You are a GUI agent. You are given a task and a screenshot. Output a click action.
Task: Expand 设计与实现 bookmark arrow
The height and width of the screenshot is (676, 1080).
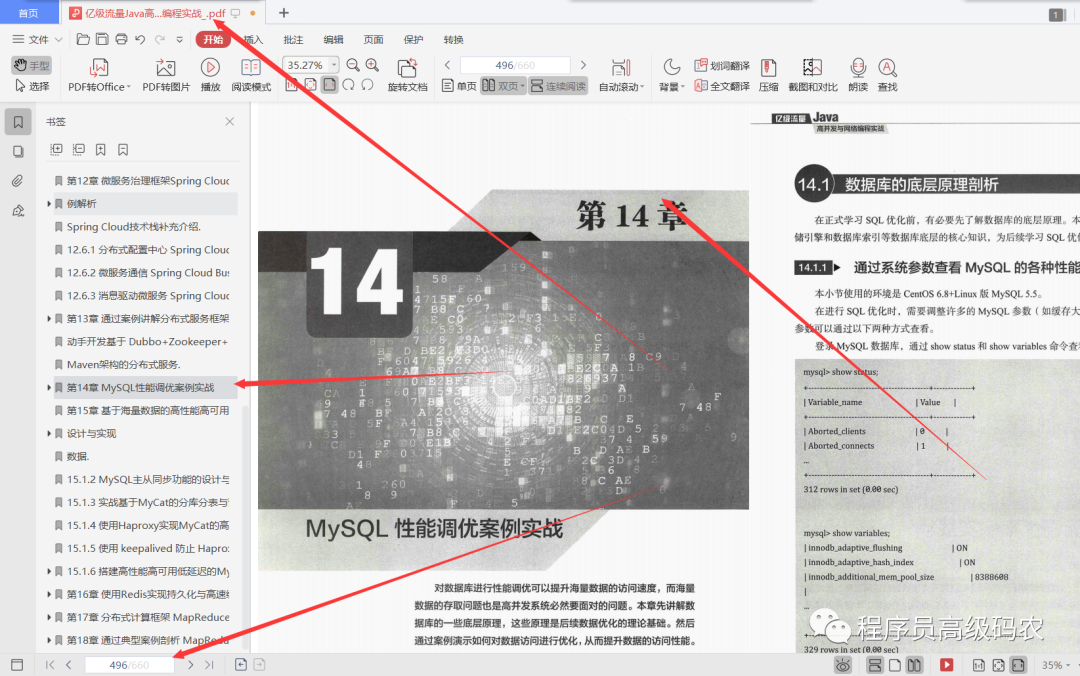pyautogui.click(x=49, y=433)
